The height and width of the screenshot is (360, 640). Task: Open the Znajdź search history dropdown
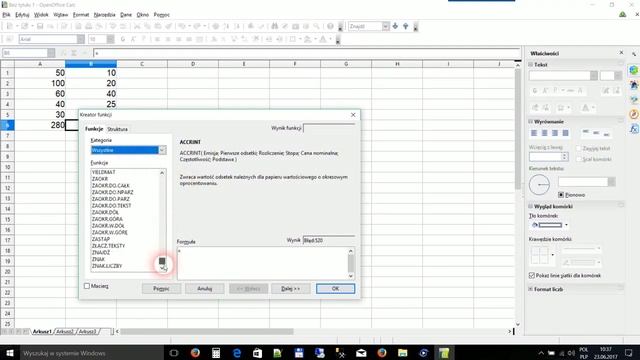click(386, 26)
